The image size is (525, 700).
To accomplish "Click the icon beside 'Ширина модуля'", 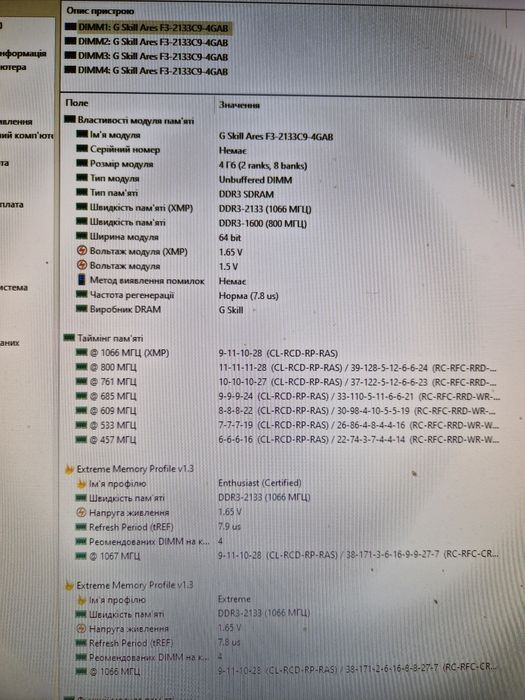I will 82,236.
